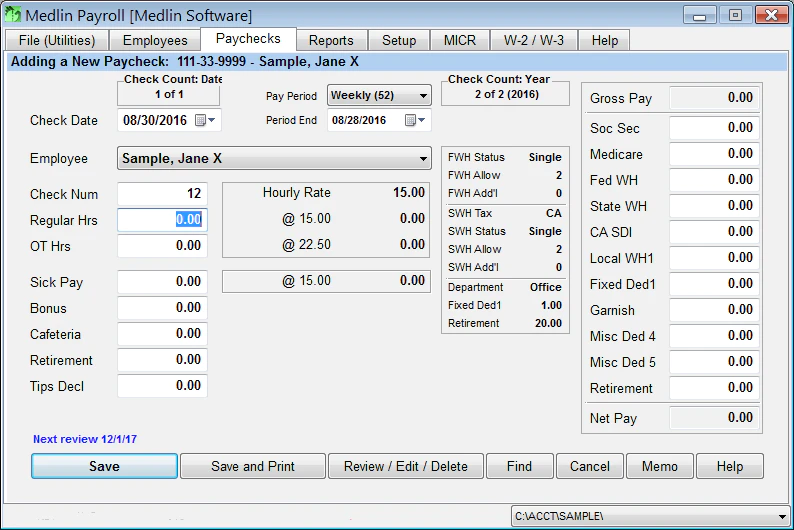Viewport: 794px width, 530px height.
Task: Open Review / Edit / Delete
Action: click(x=406, y=466)
